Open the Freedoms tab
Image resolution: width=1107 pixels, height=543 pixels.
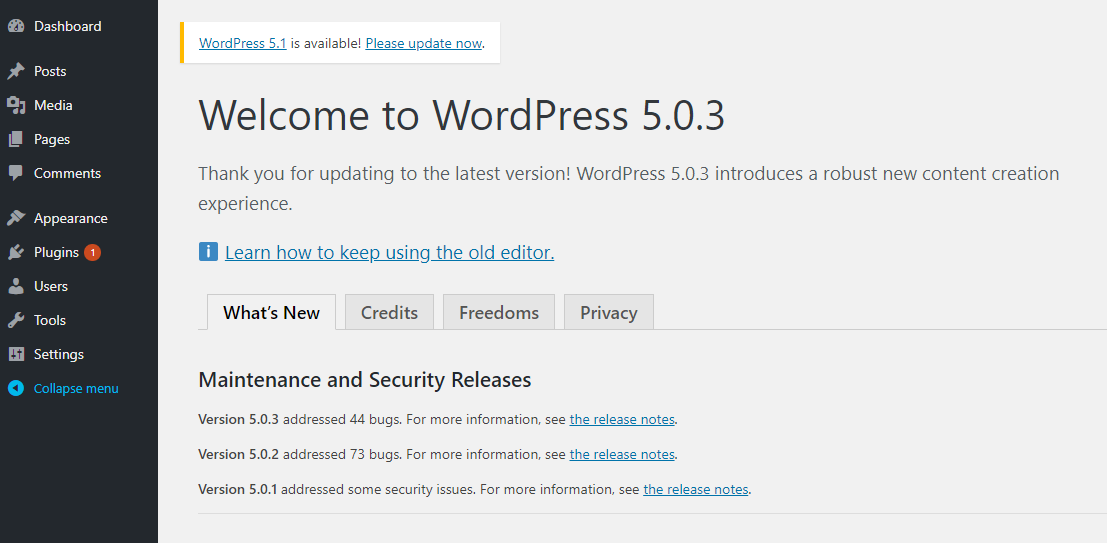pyautogui.click(x=498, y=312)
